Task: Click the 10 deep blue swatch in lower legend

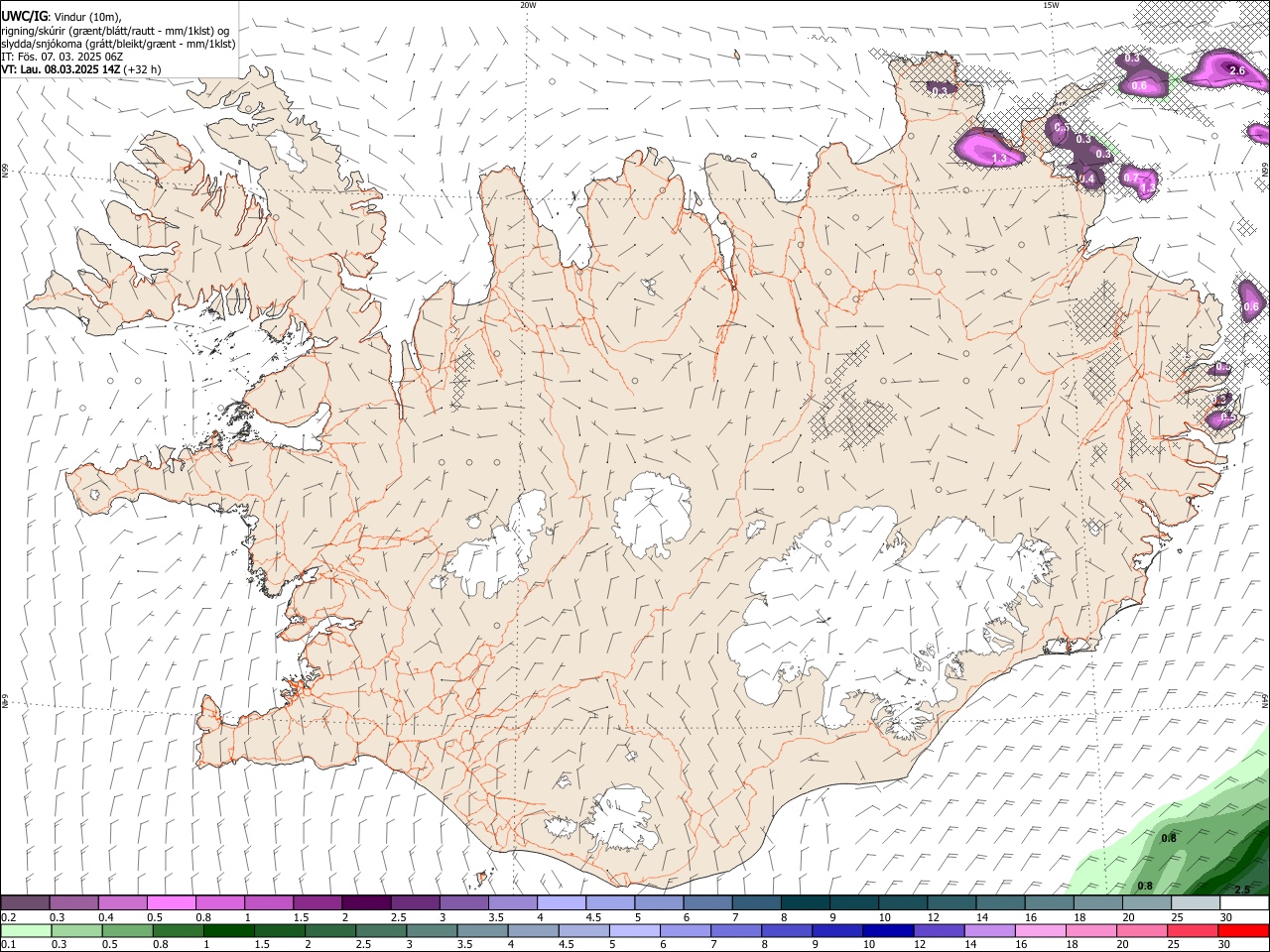Action: (889, 931)
